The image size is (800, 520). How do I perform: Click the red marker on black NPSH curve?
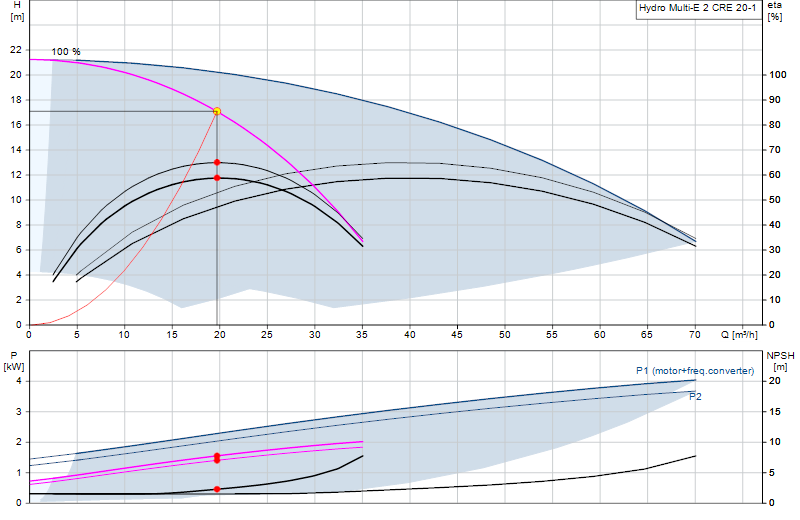point(217,489)
